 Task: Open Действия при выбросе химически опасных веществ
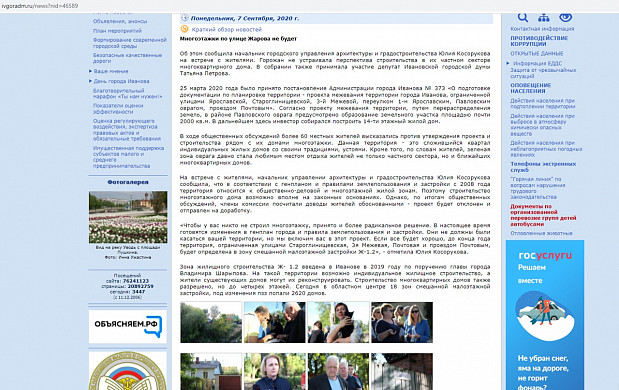542,125
